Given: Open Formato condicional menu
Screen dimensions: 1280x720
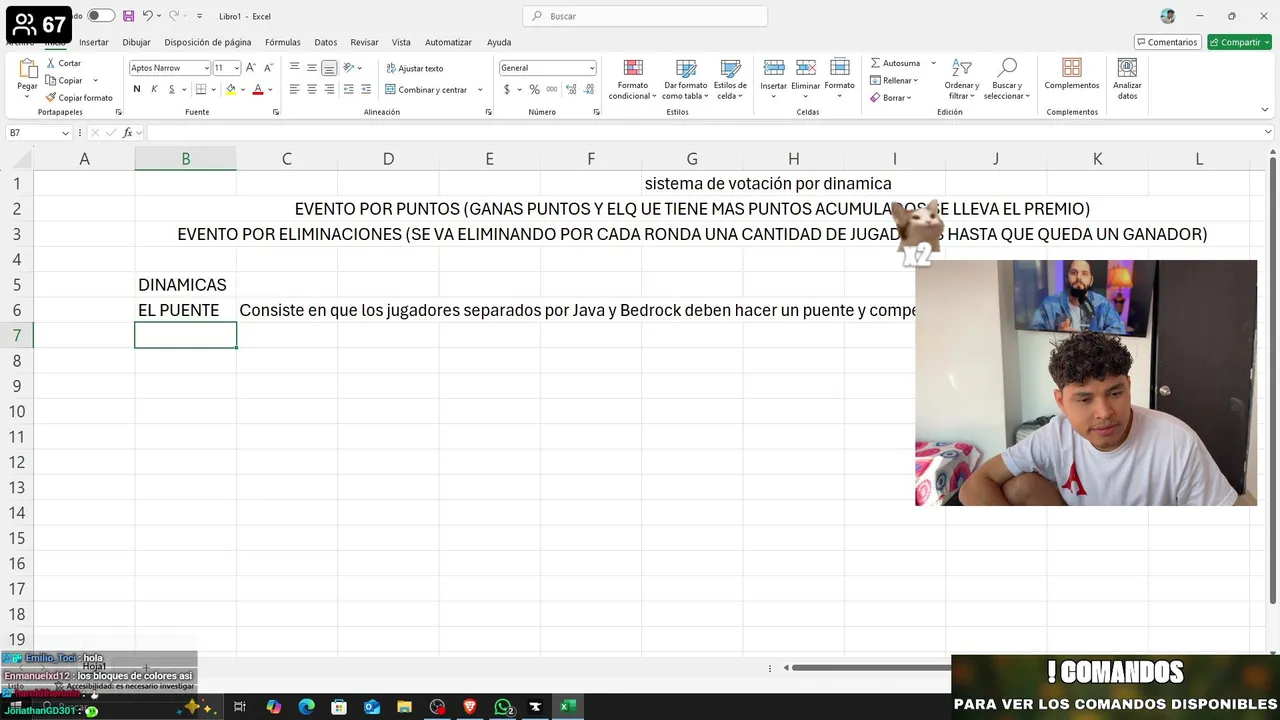Looking at the screenshot, I should [x=633, y=79].
